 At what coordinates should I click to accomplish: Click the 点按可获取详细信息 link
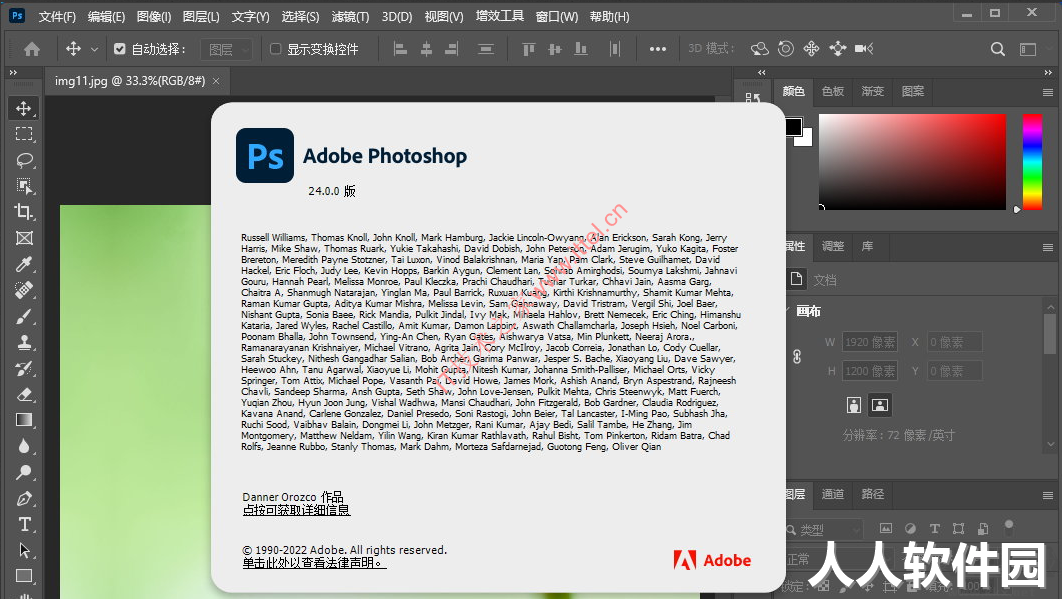click(297, 510)
